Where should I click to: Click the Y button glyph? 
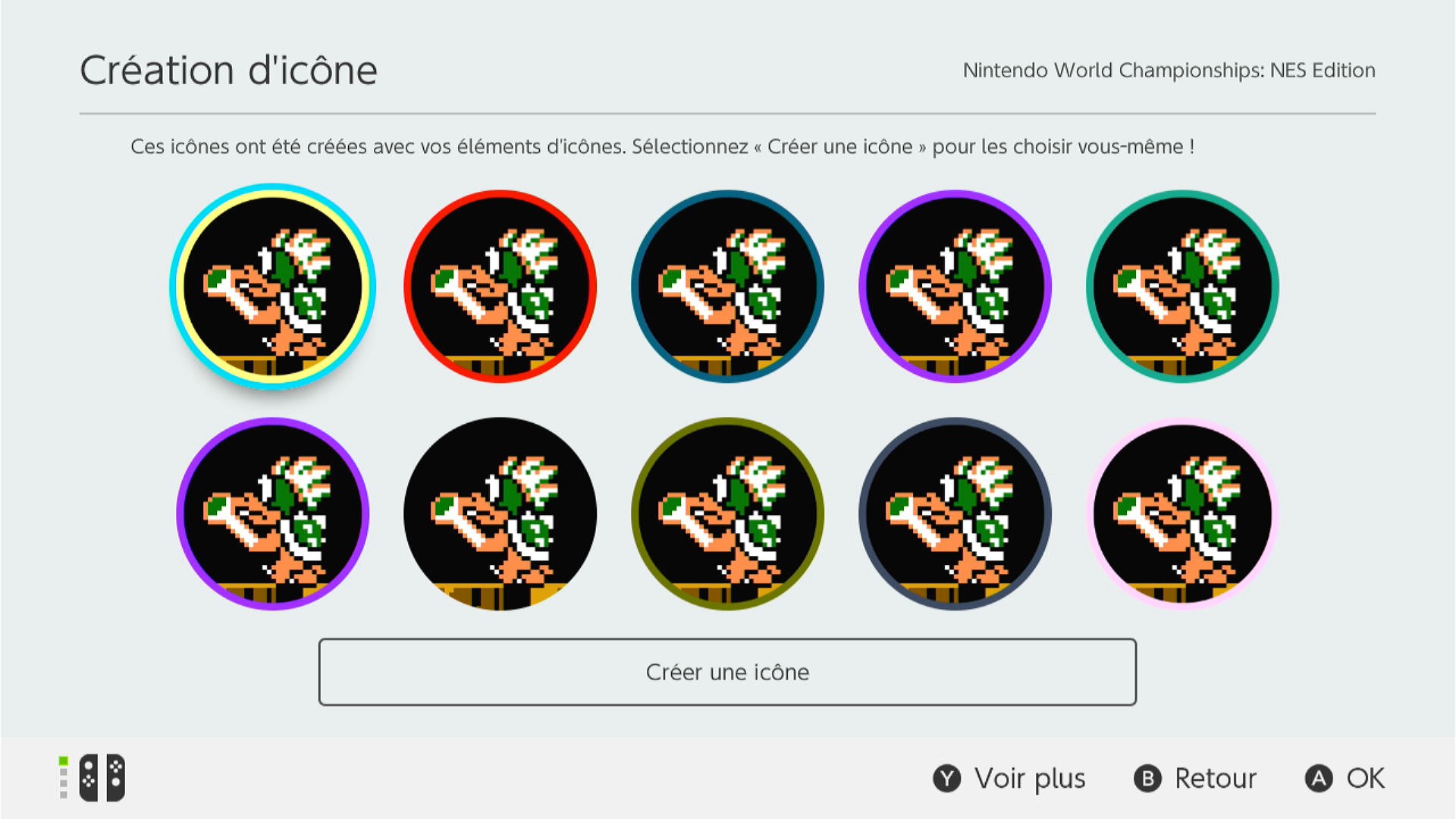coord(946,779)
